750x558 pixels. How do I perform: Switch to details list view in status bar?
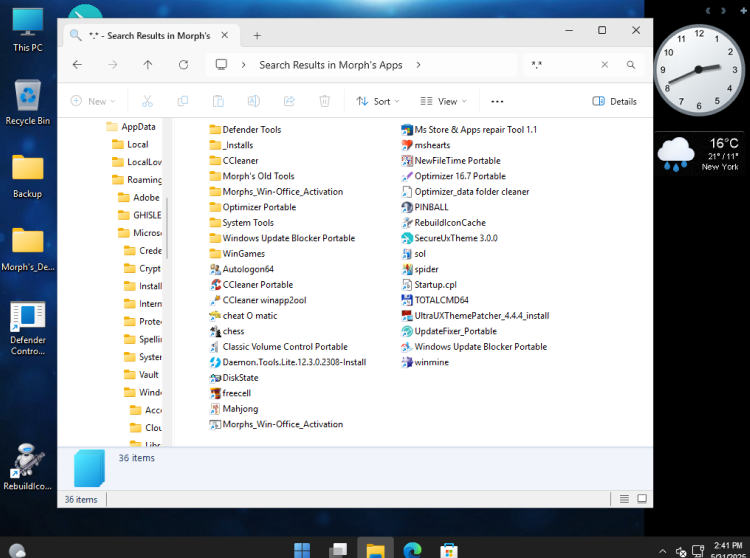624,499
